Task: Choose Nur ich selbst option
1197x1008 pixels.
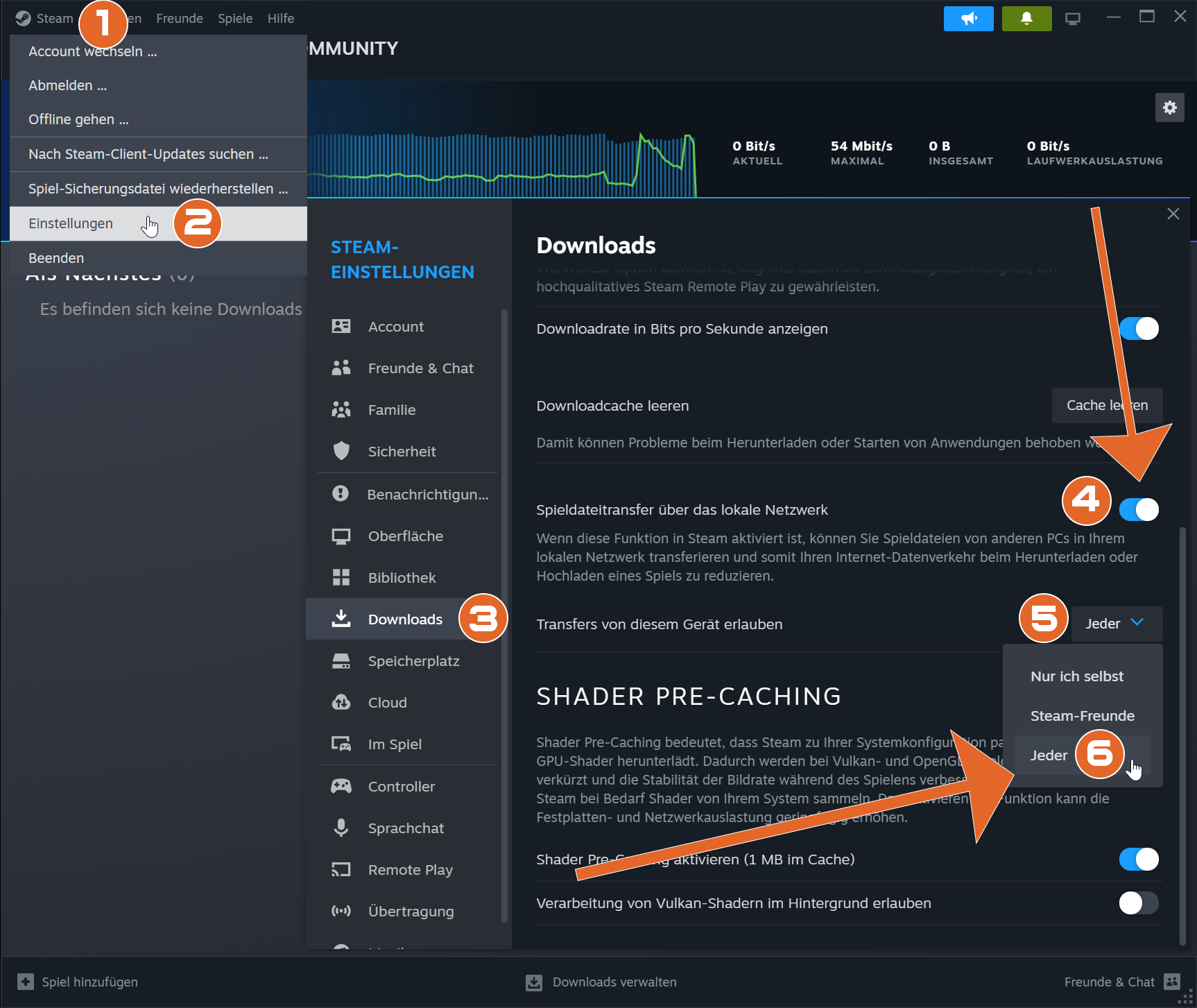Action: coord(1077,676)
